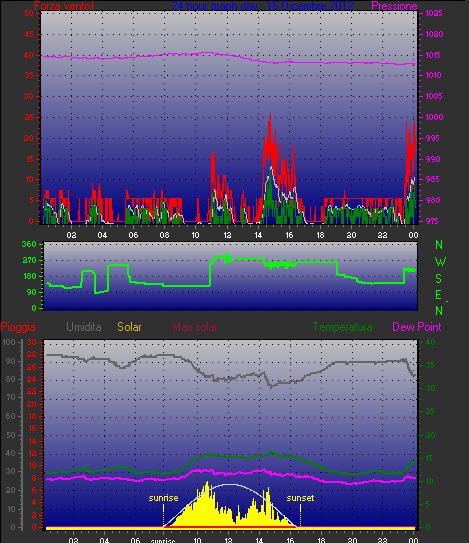469x543 pixels.
Task: Click the yellow solar radiation peak
Action: (x=207, y=483)
